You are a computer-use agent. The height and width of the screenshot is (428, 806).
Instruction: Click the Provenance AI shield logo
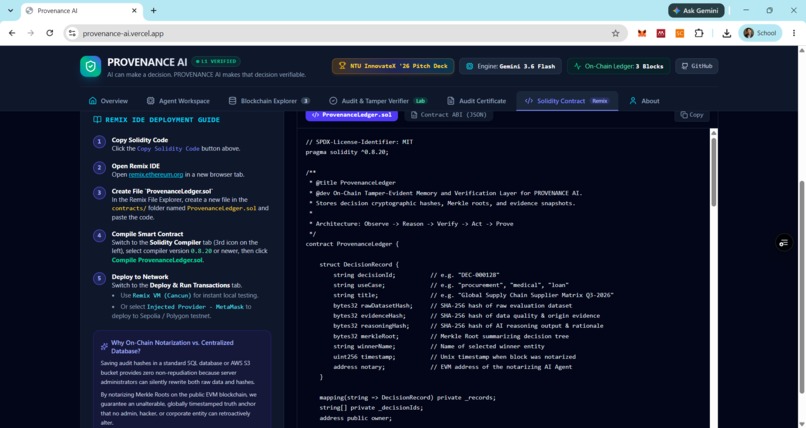[x=90, y=66]
